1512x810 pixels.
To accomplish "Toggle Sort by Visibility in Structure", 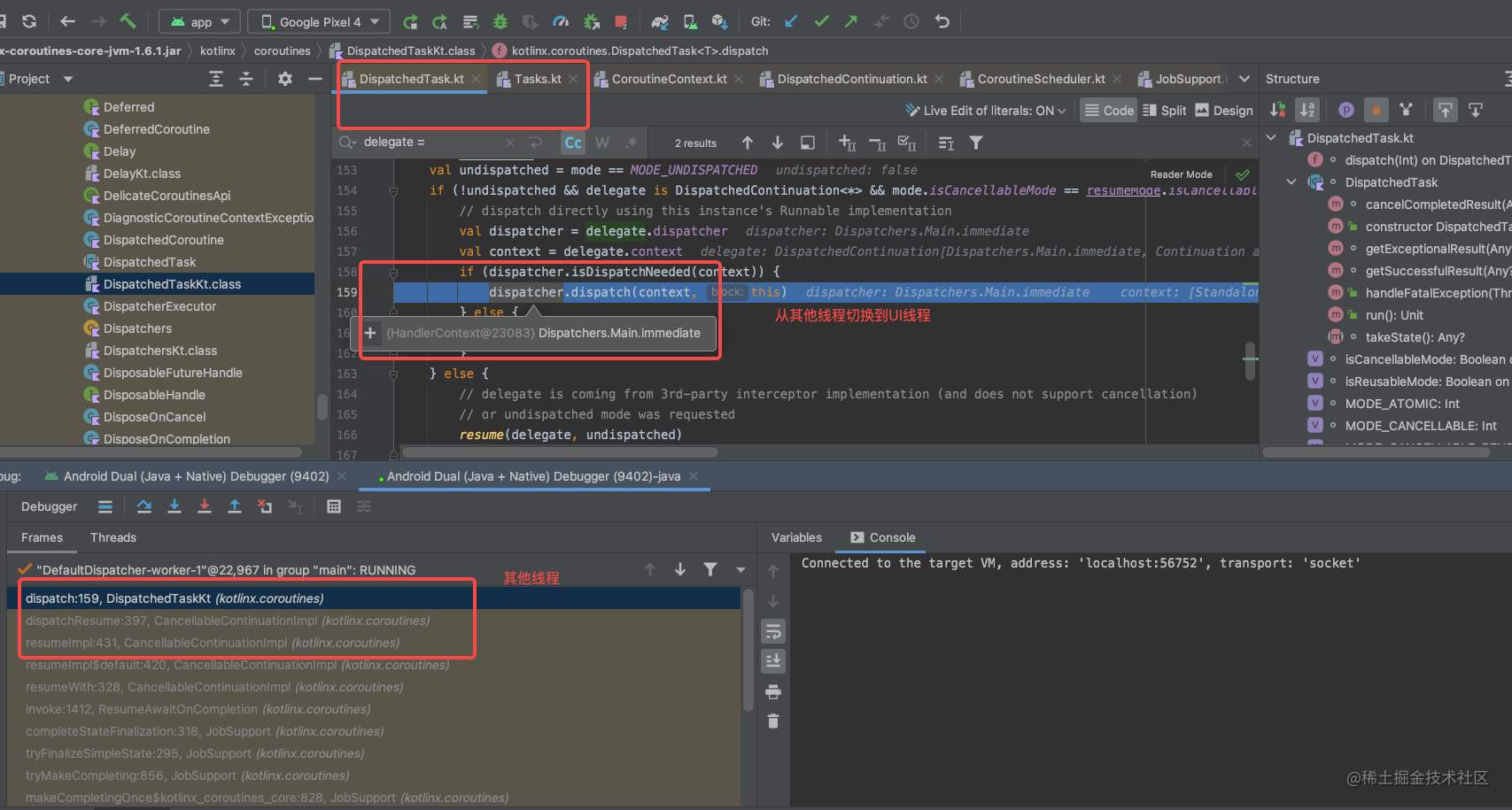I will click(1277, 110).
